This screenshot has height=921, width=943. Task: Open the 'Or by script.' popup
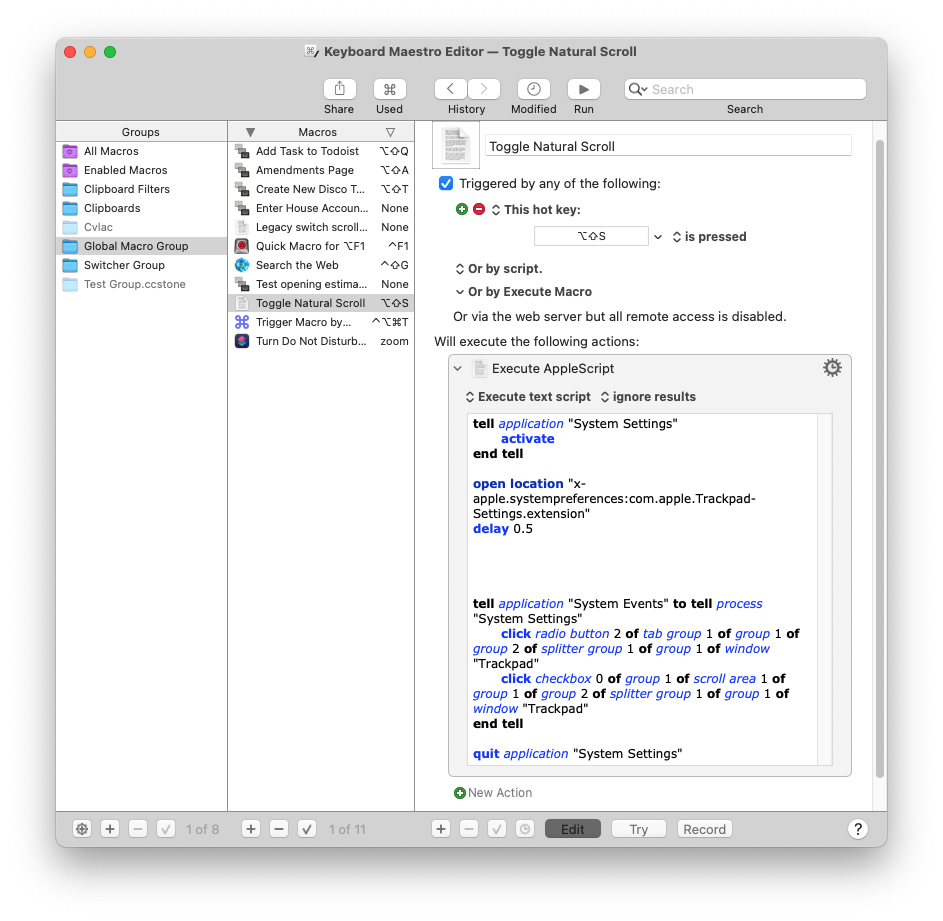coord(499,268)
